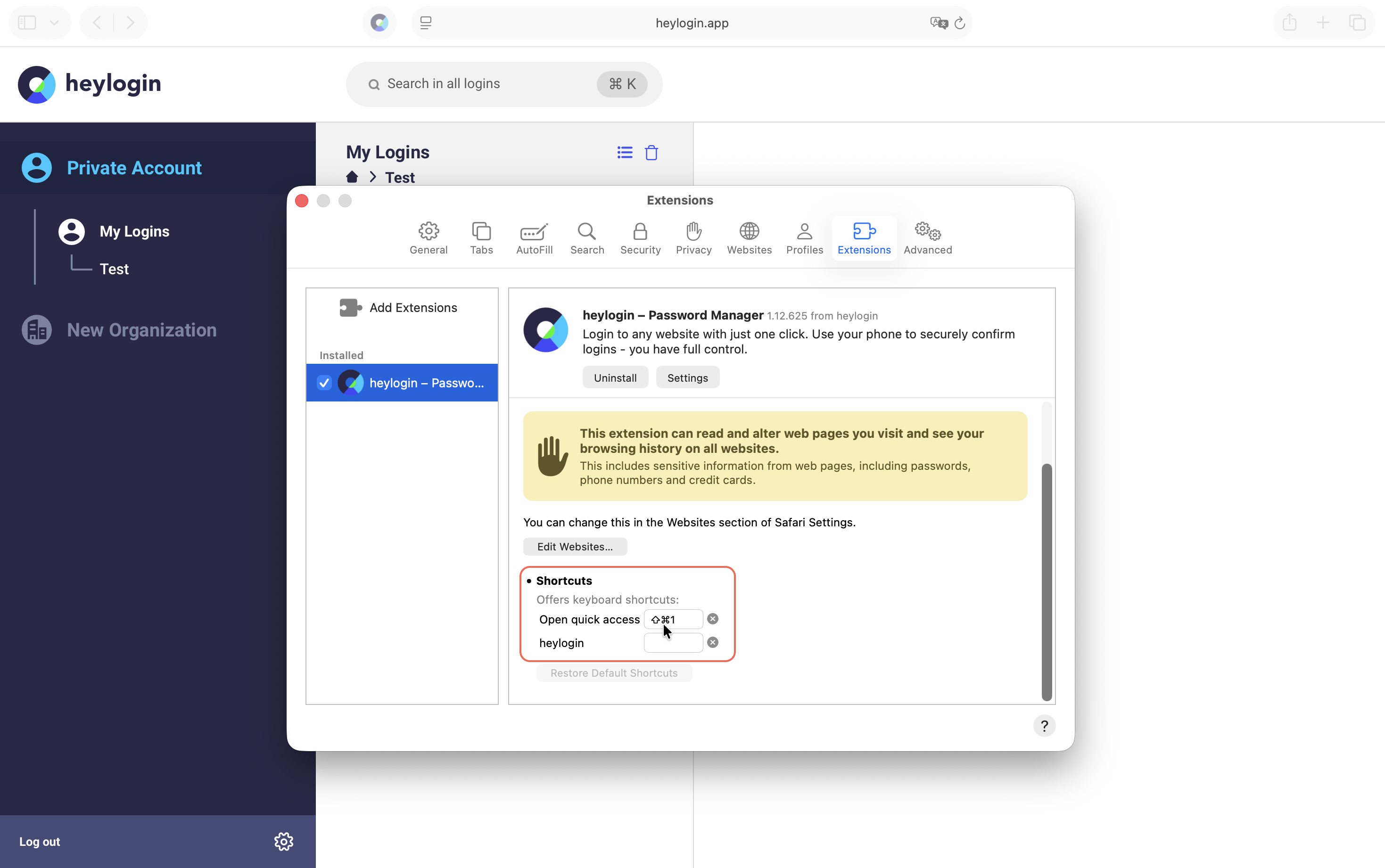Click the heylogin extension icon in Safari toolbar

[379, 23]
